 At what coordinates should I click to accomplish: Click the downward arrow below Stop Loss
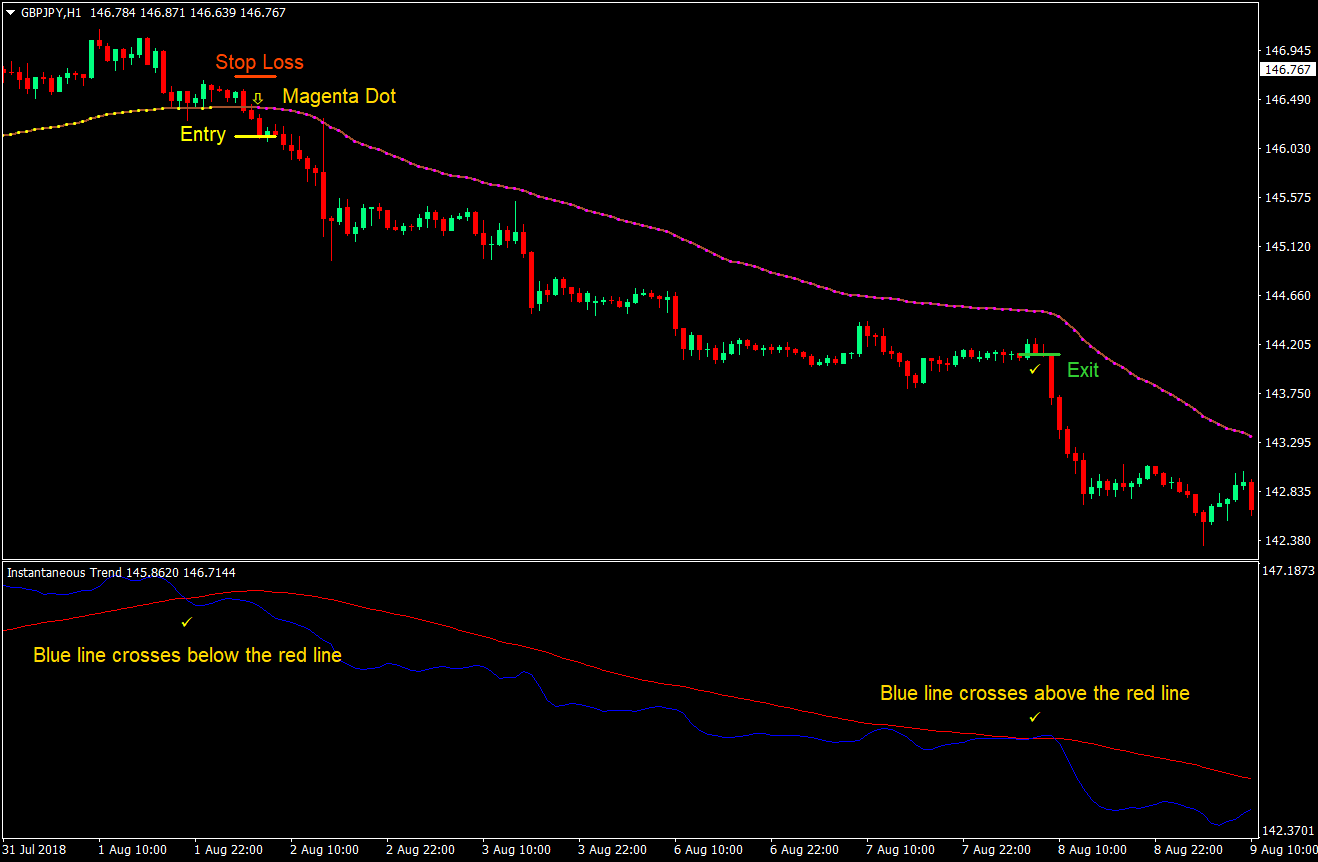258,97
